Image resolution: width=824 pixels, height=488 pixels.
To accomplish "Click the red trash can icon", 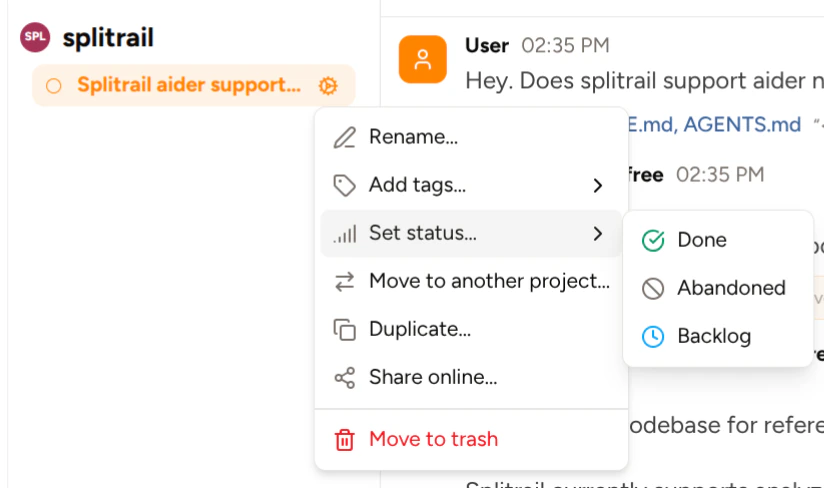I will click(345, 440).
